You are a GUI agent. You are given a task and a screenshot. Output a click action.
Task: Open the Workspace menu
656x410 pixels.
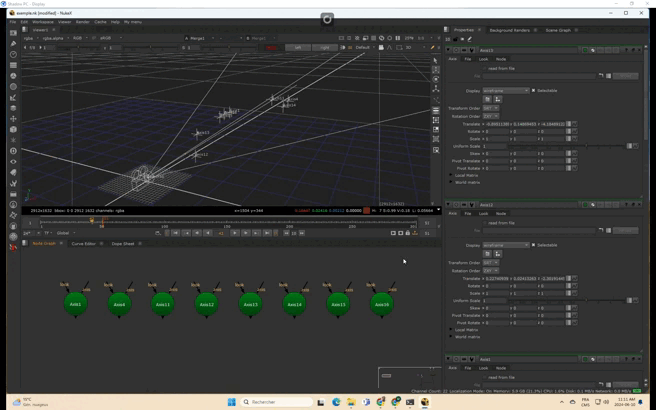pos(43,22)
